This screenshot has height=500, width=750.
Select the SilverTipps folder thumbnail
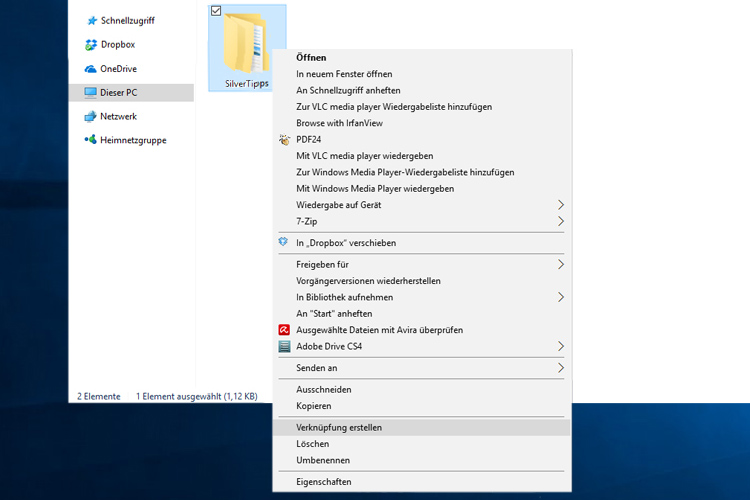[x=246, y=43]
